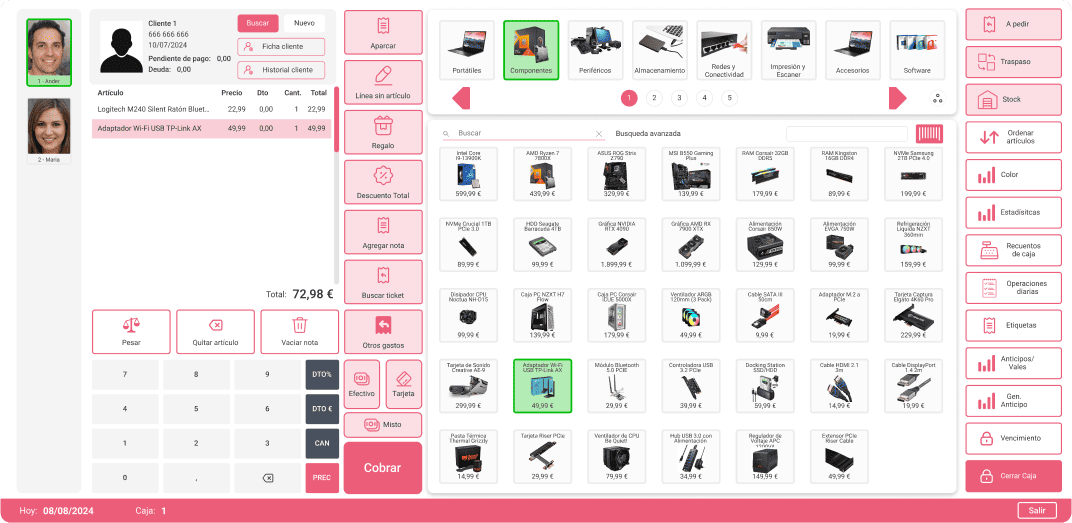Open Vencimiento lock button
The width and height of the screenshot is (1072, 523).
coord(1013,438)
